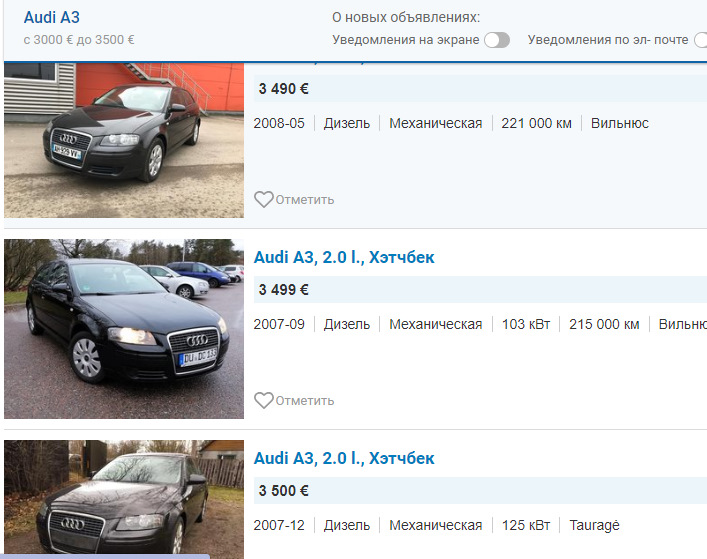Open the photo of the black Audi in parking lot

pos(124,329)
